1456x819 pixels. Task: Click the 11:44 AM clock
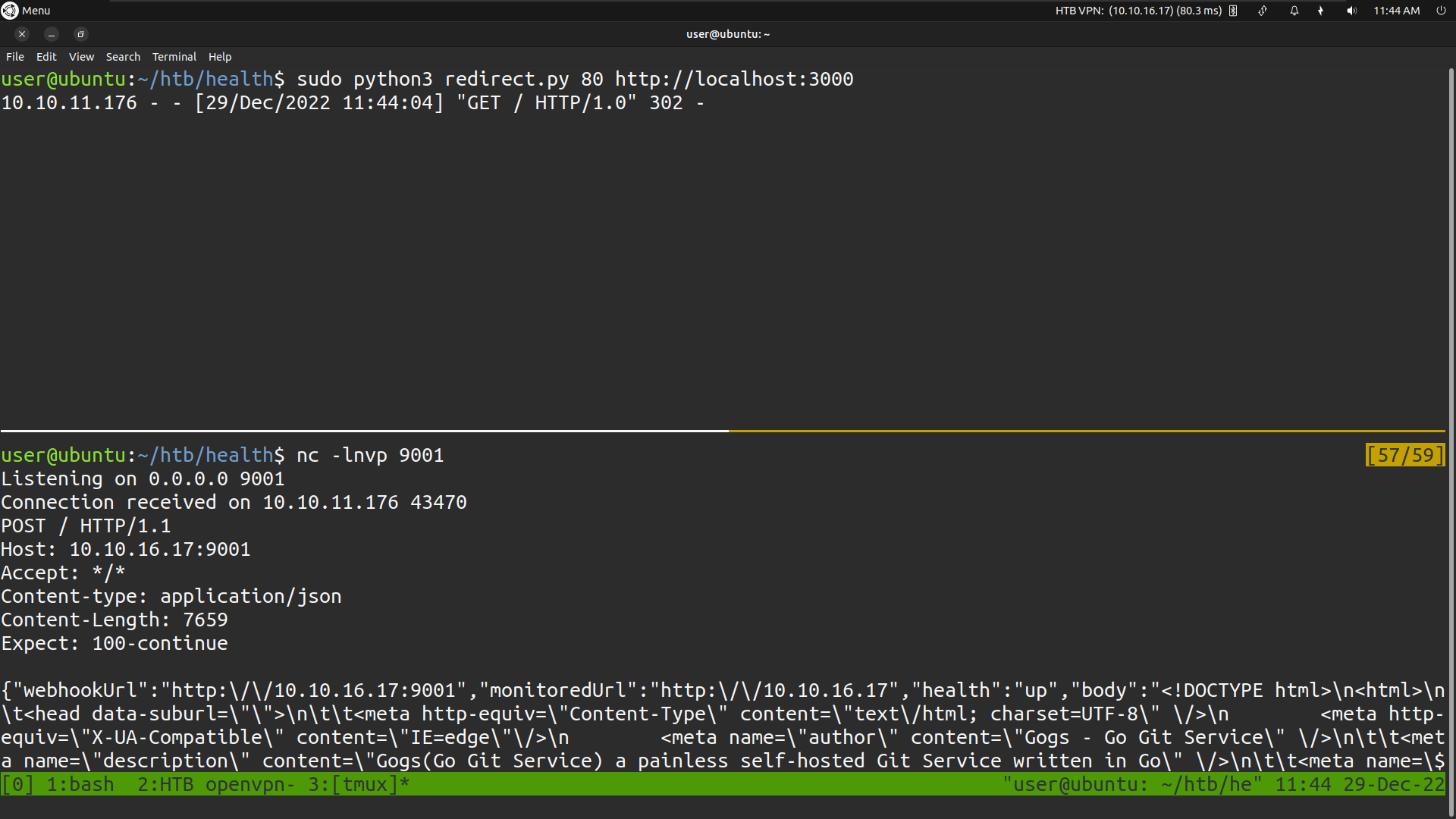coord(1396,11)
